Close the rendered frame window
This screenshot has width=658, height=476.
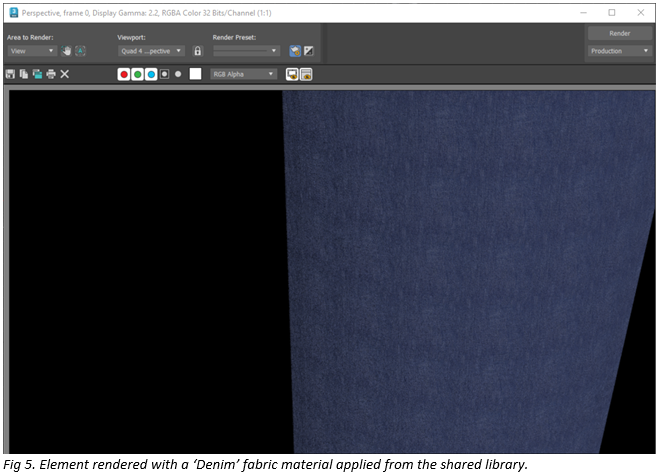point(640,13)
